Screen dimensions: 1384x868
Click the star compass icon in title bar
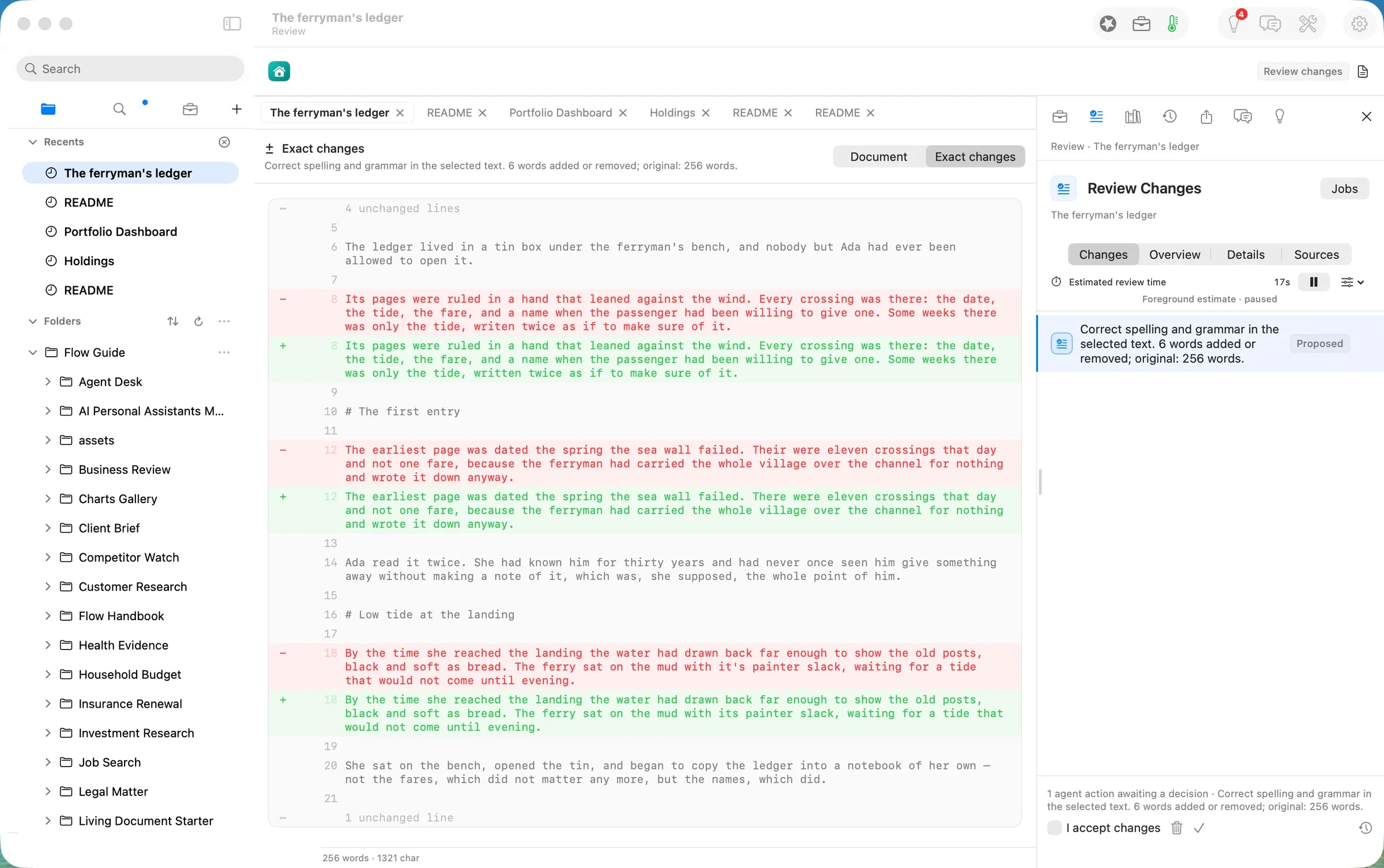pyautogui.click(x=1108, y=24)
